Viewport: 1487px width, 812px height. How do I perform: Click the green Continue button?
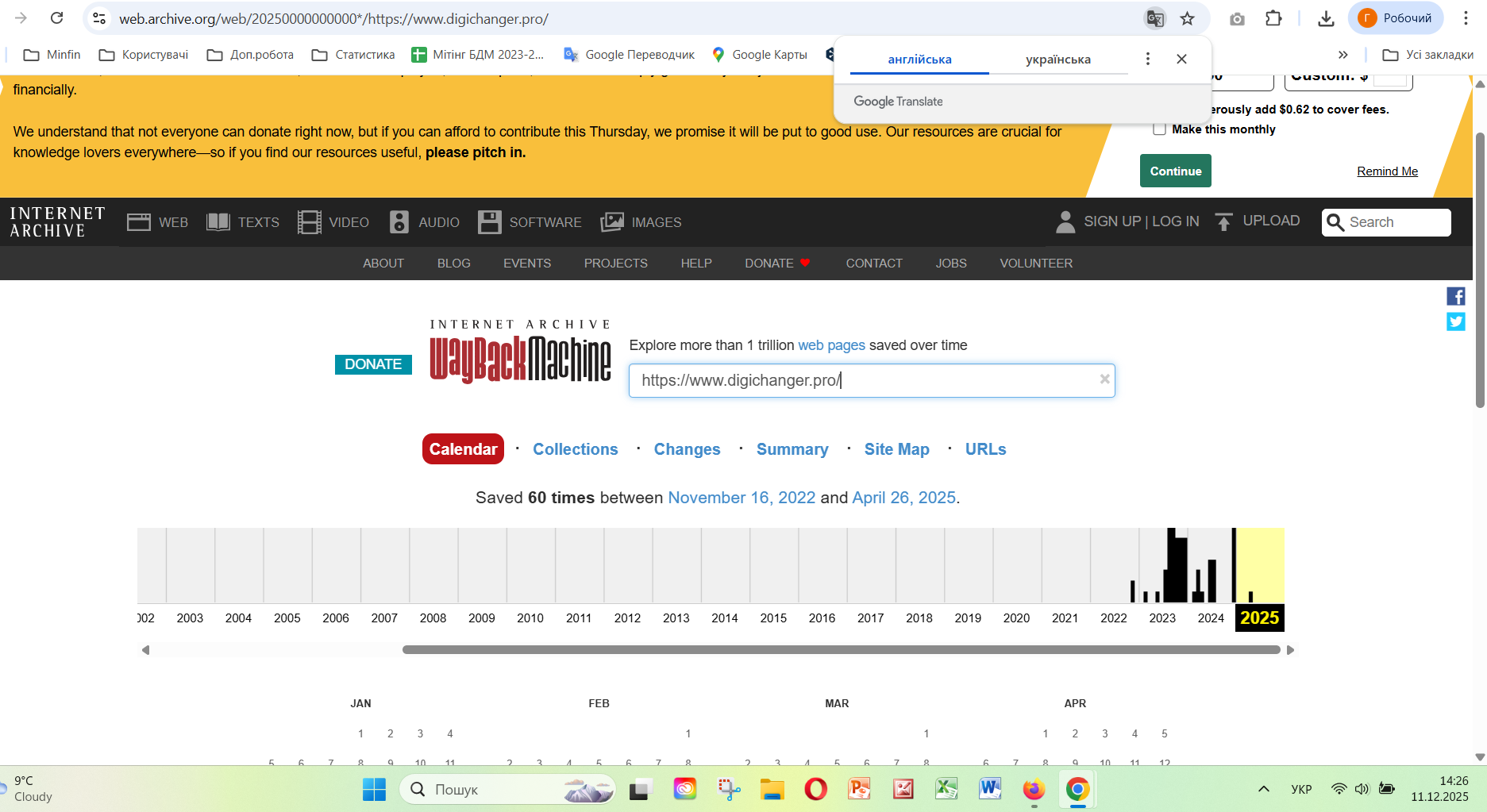1176,171
